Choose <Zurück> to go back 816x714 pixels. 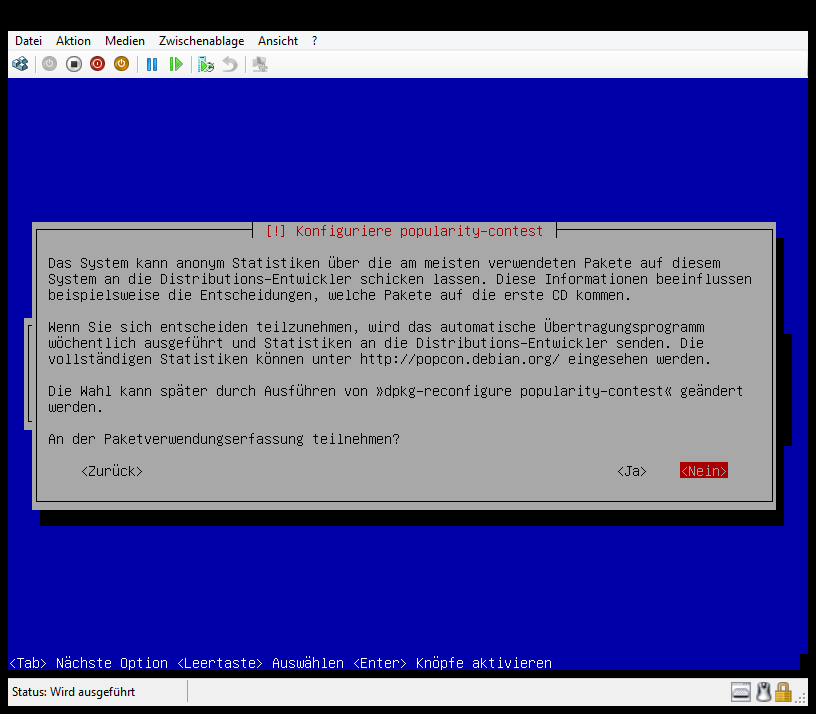coord(112,471)
